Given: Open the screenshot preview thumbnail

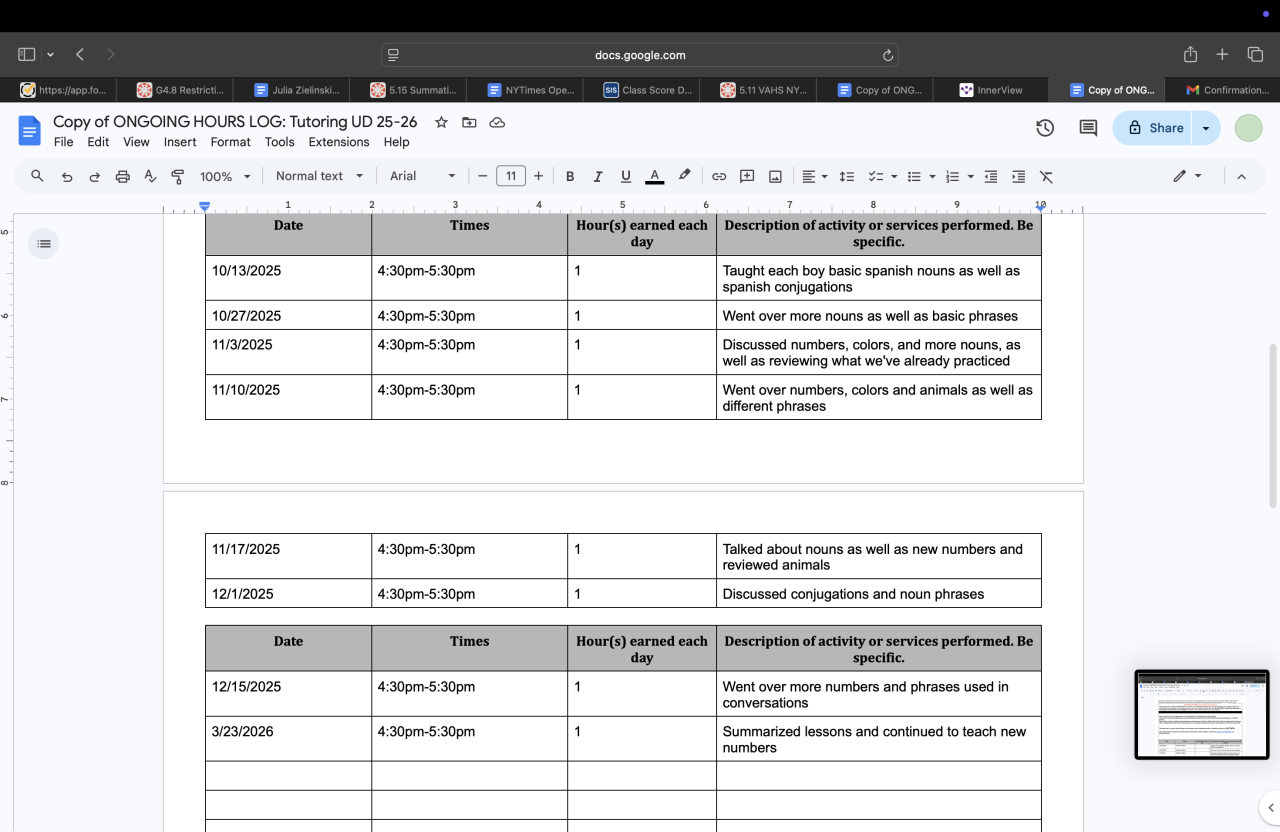Looking at the screenshot, I should pos(1202,715).
